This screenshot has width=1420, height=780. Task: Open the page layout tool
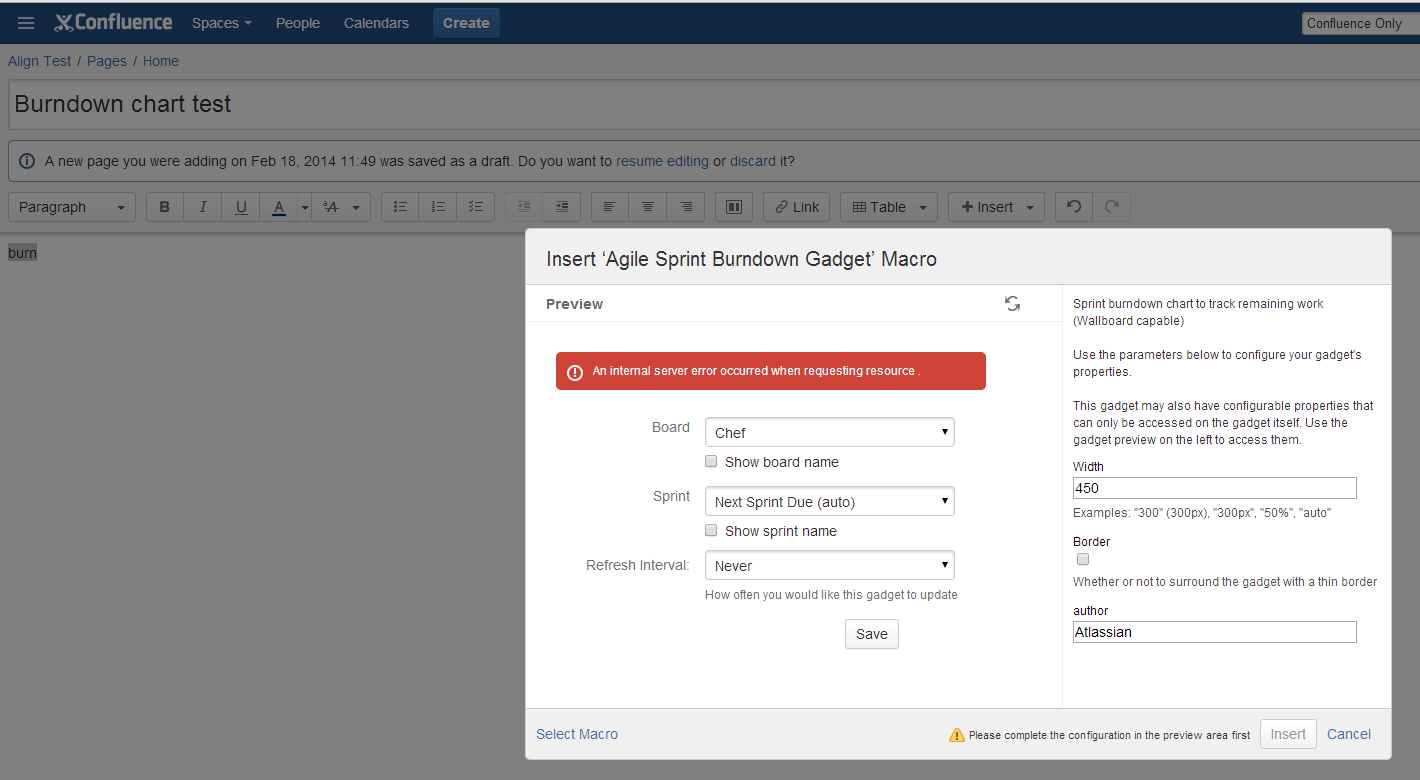point(734,207)
